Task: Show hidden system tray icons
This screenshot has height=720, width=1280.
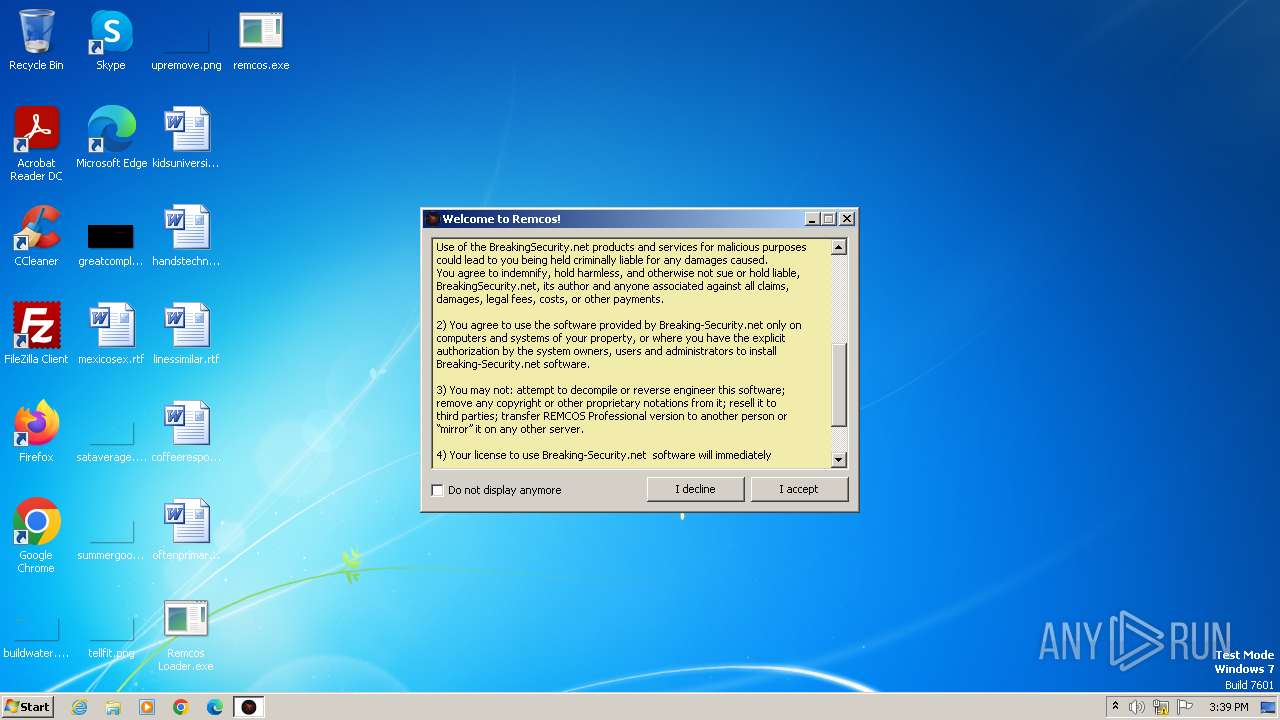Action: 1115,707
